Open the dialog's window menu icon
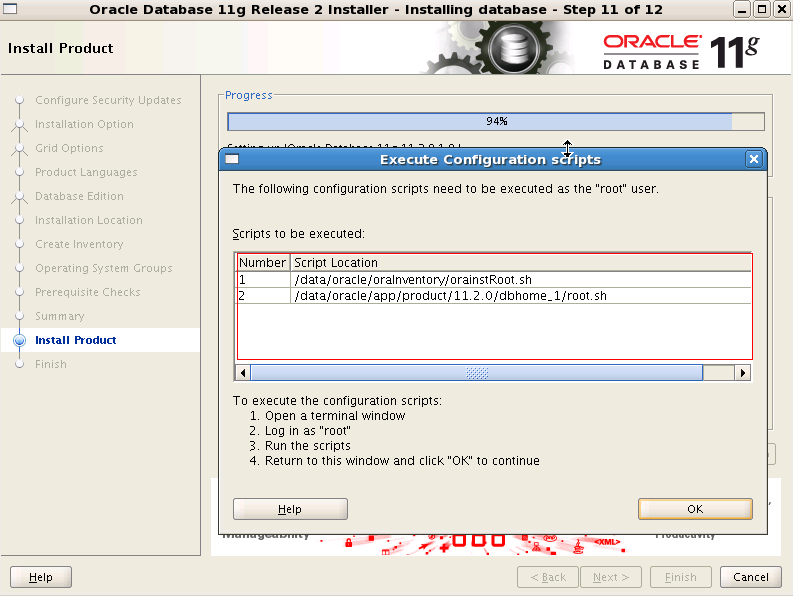 tap(232, 159)
